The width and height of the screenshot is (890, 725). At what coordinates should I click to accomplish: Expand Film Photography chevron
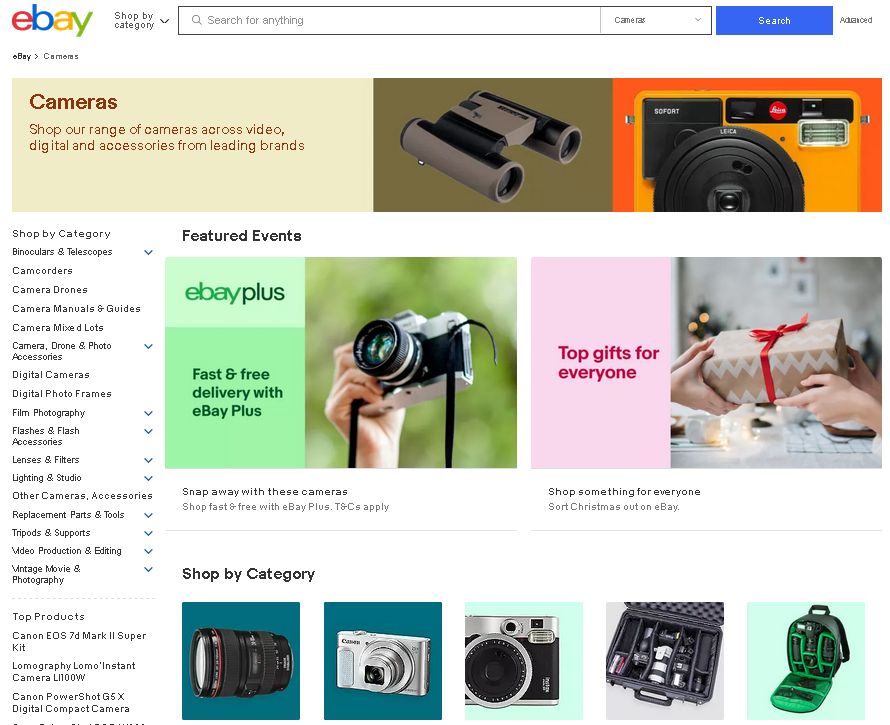coord(148,413)
